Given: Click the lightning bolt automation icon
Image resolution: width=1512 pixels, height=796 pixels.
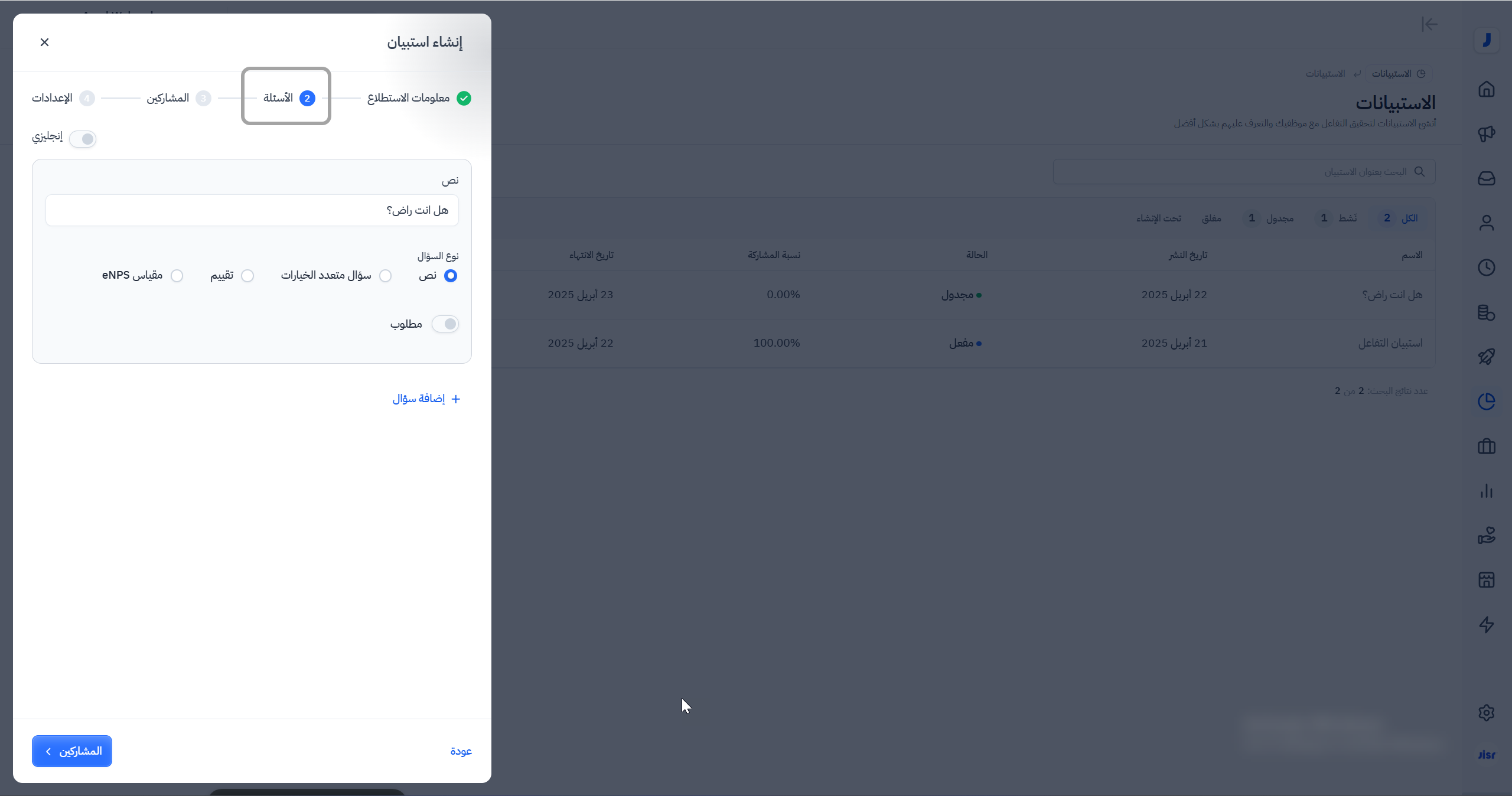Looking at the screenshot, I should pos(1486,624).
